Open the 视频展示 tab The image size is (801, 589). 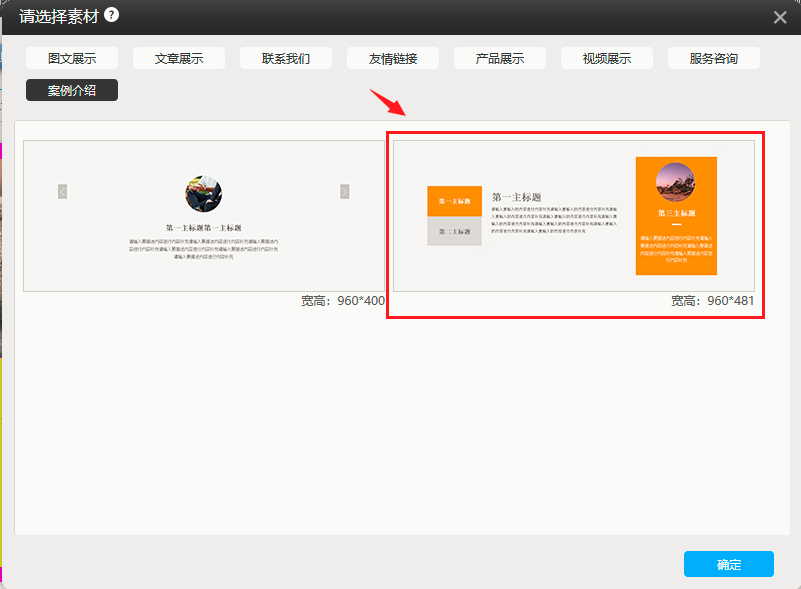click(607, 58)
